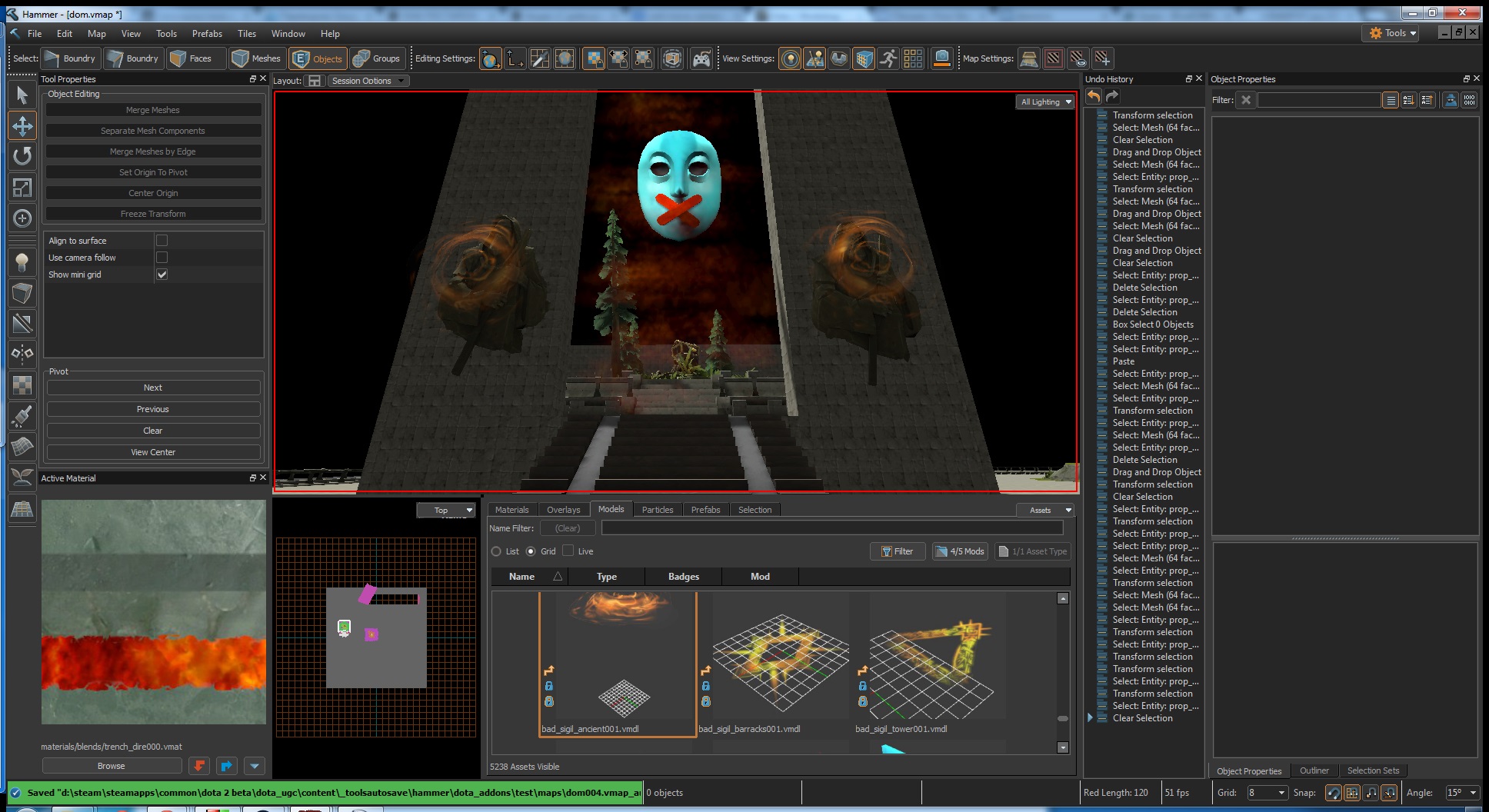Open the Assets dropdown in browser
The image size is (1489, 812).
coord(1044,510)
